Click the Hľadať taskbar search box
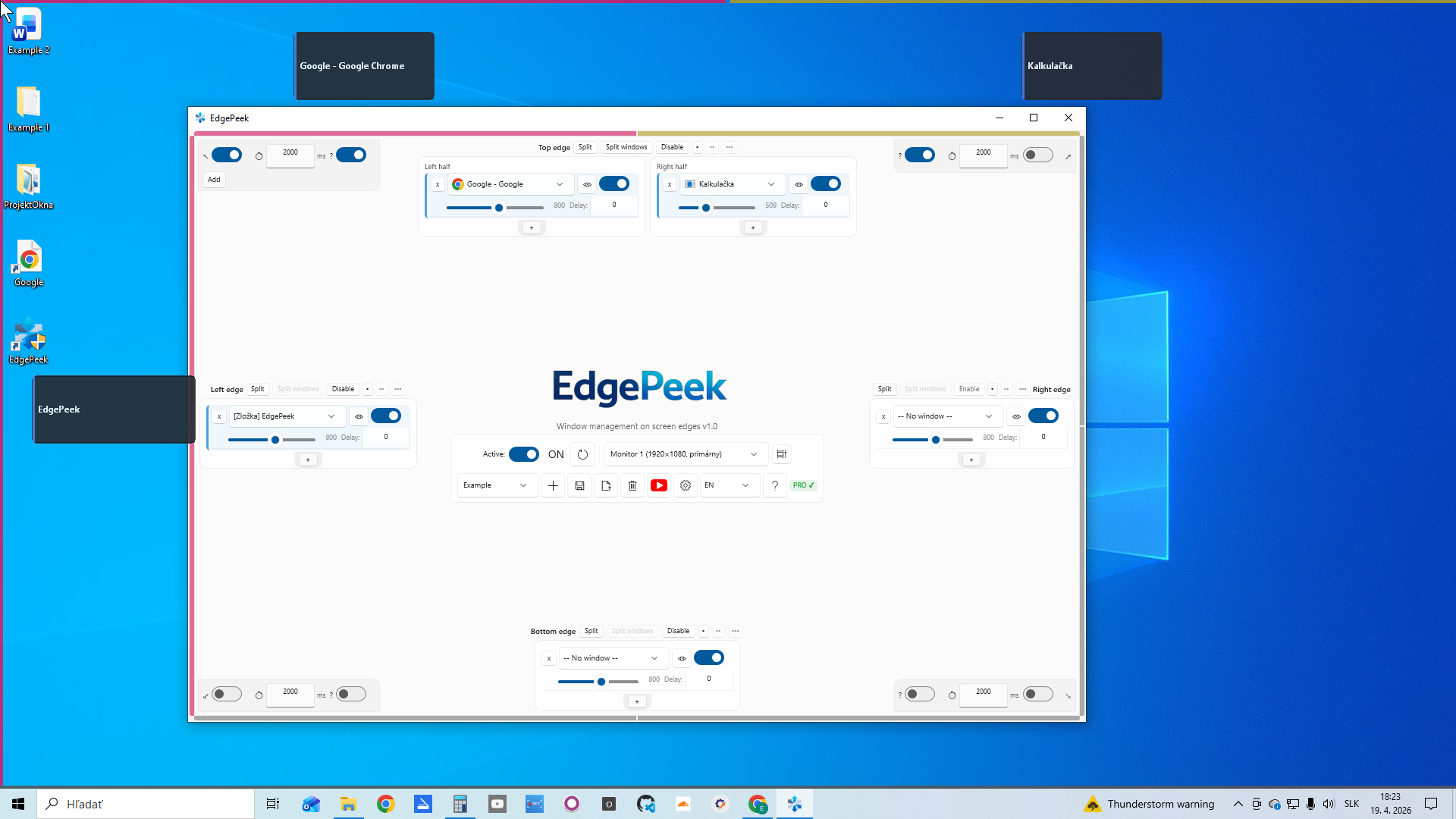 coord(146,804)
